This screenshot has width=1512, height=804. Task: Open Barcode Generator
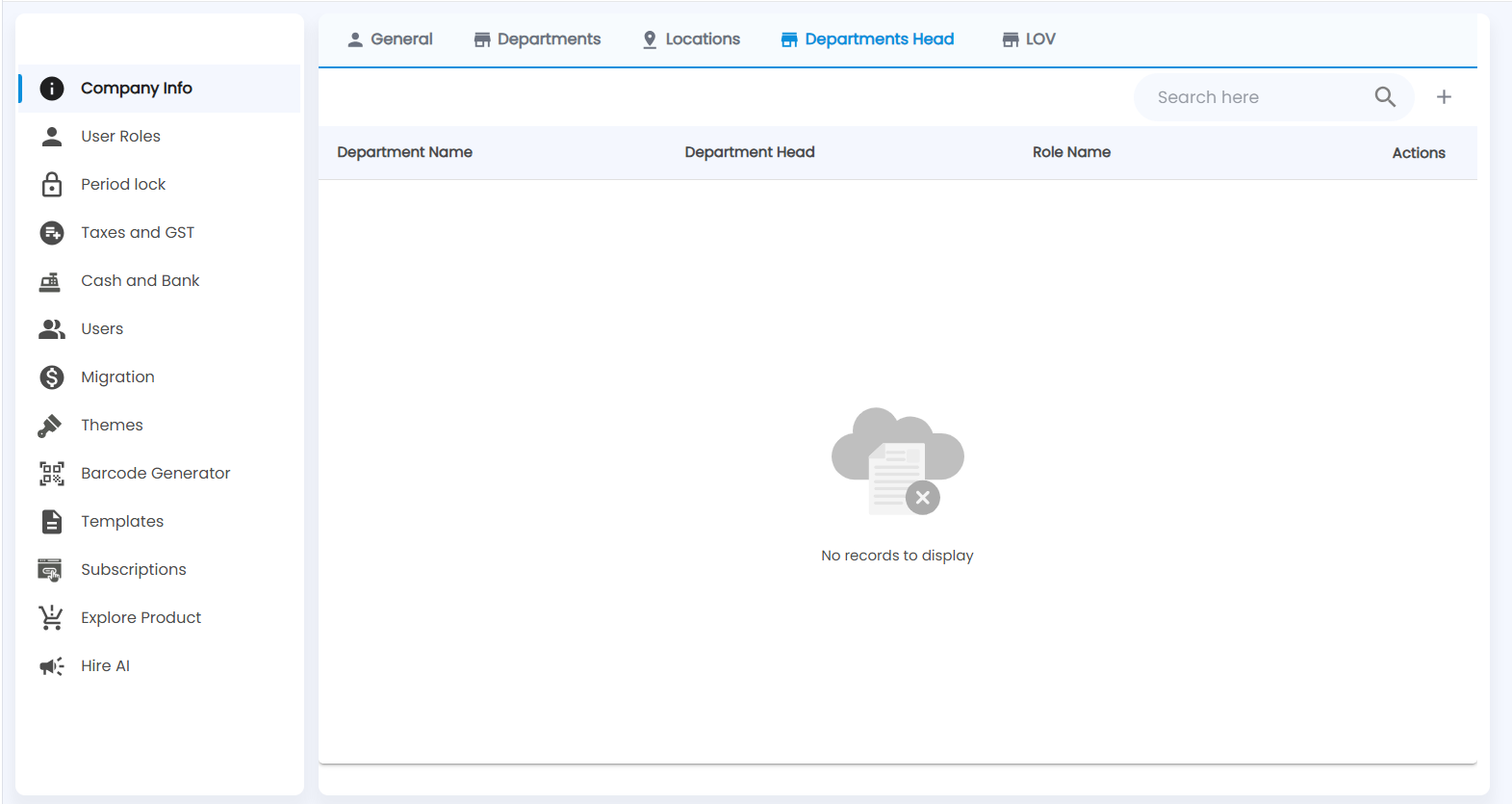pyautogui.click(x=159, y=474)
